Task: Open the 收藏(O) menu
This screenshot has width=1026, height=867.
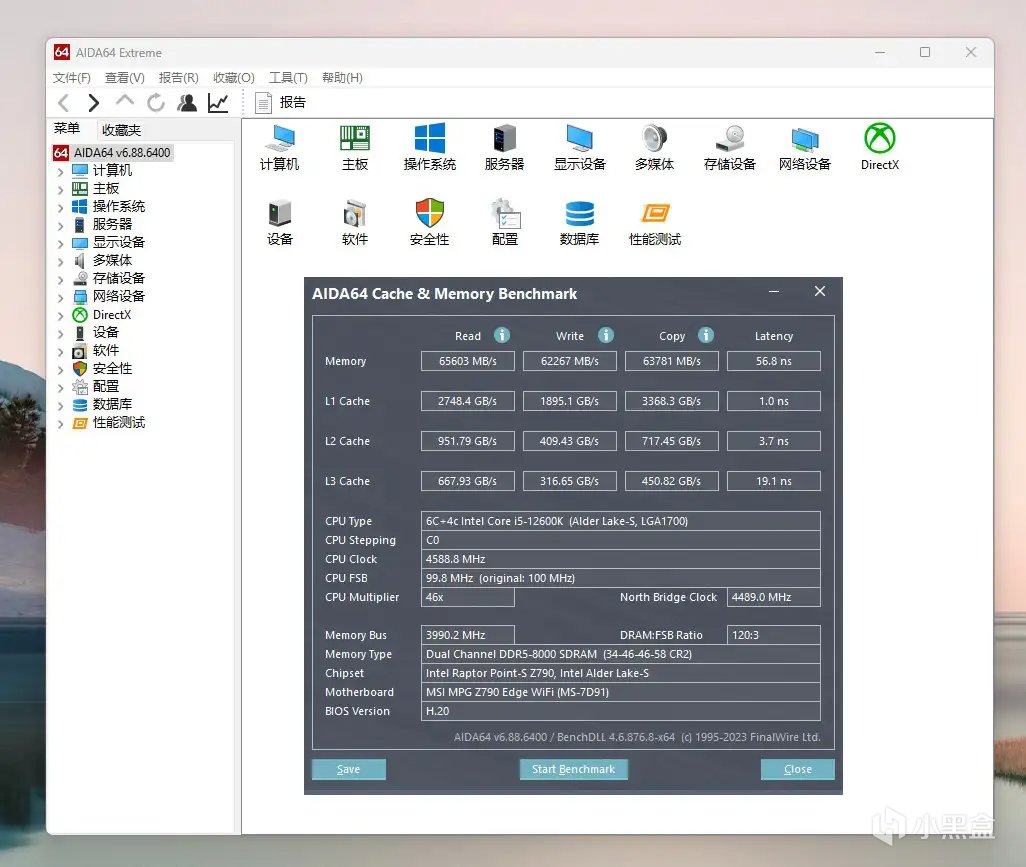Action: [x=234, y=78]
